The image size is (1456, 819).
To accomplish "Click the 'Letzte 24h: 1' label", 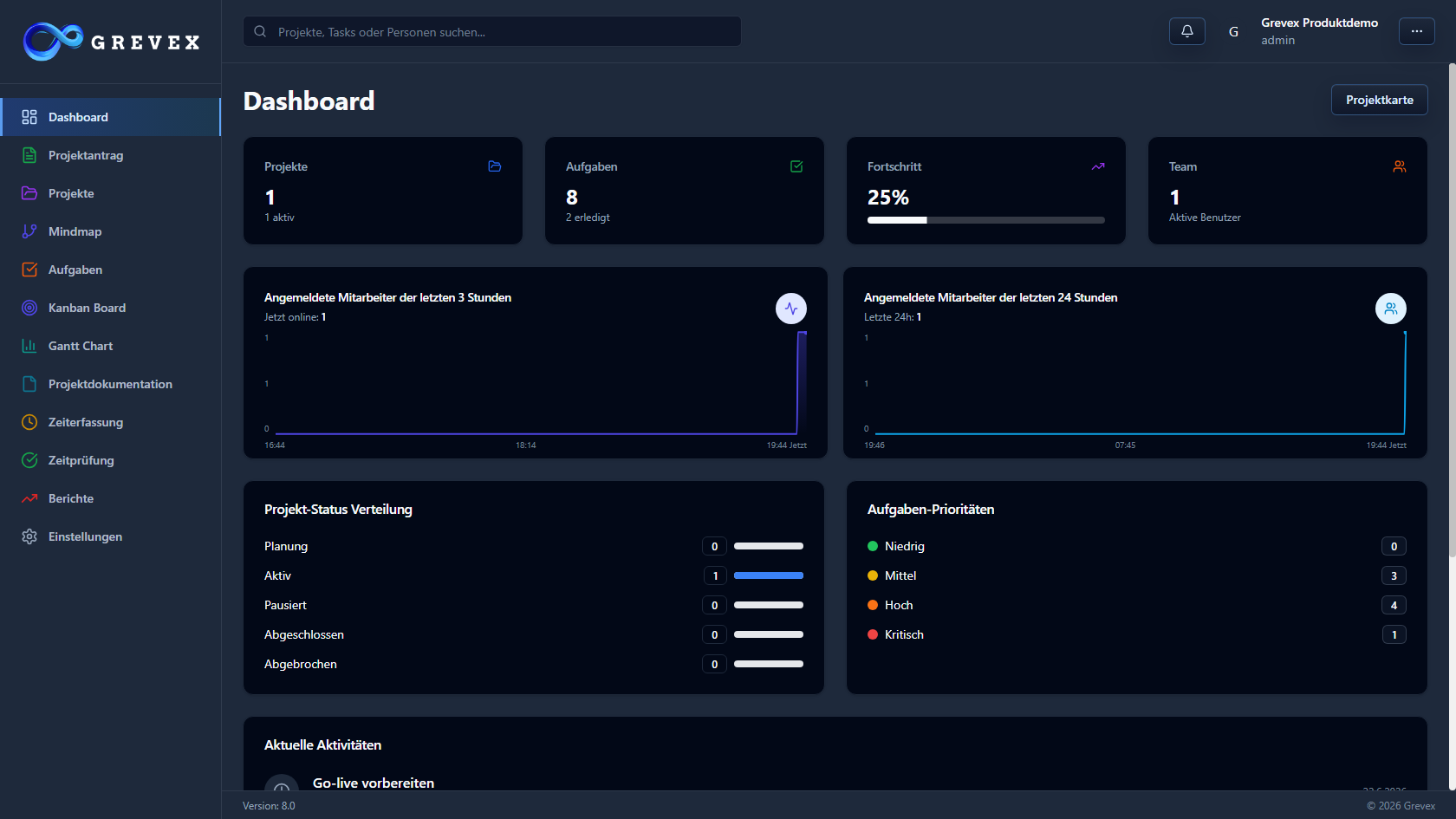I will point(893,317).
